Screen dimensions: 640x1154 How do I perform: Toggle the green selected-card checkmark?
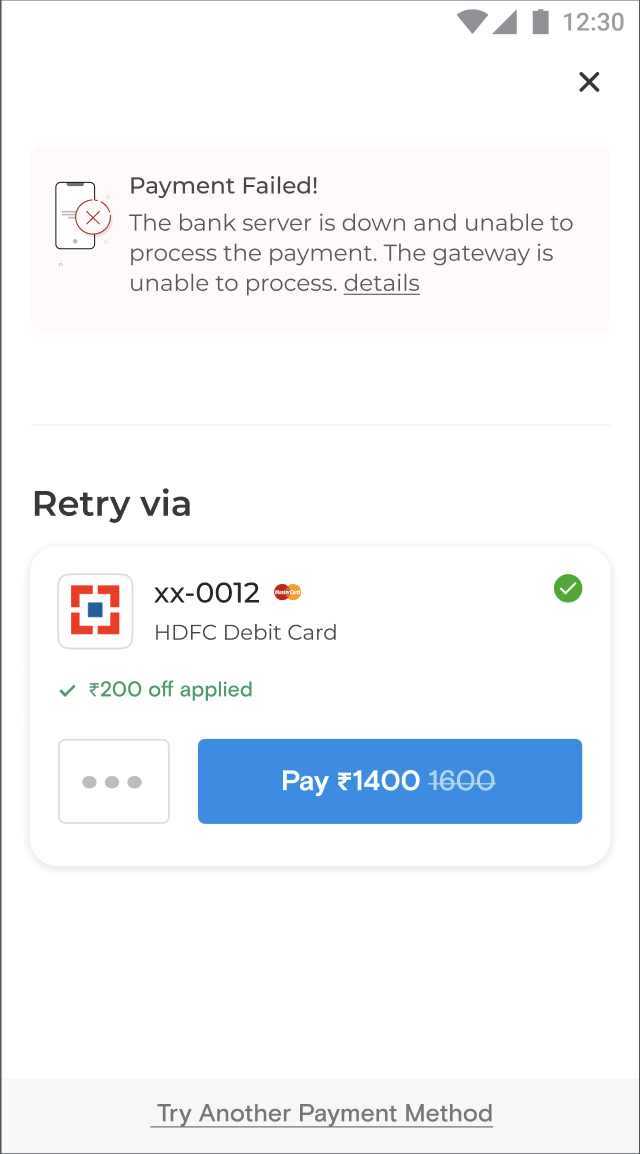[568, 589]
